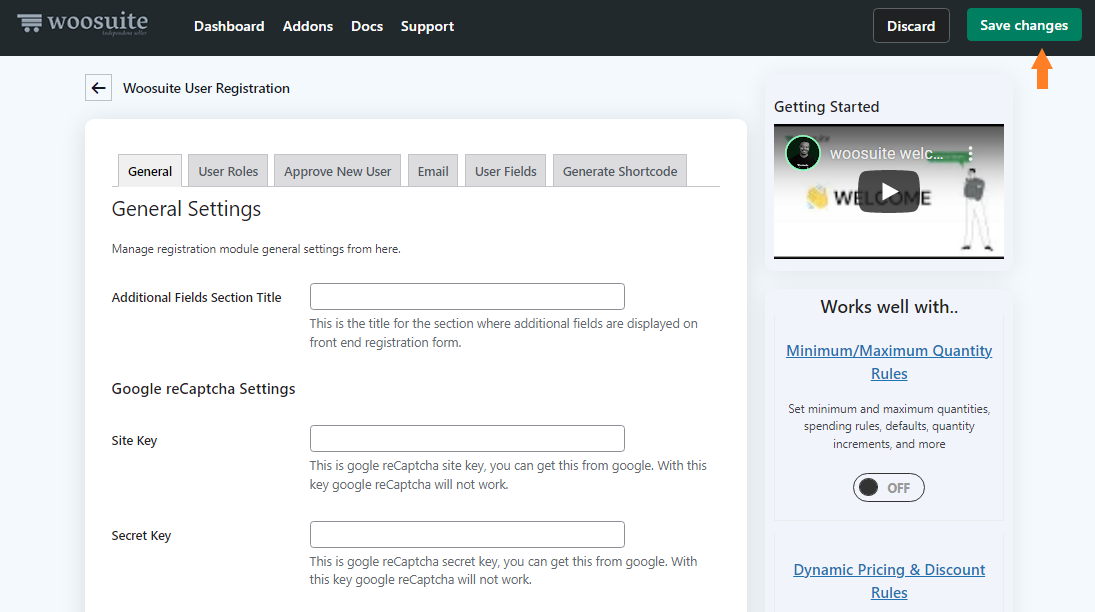
Task: Click the Getting Started heading
Action: 826,107
